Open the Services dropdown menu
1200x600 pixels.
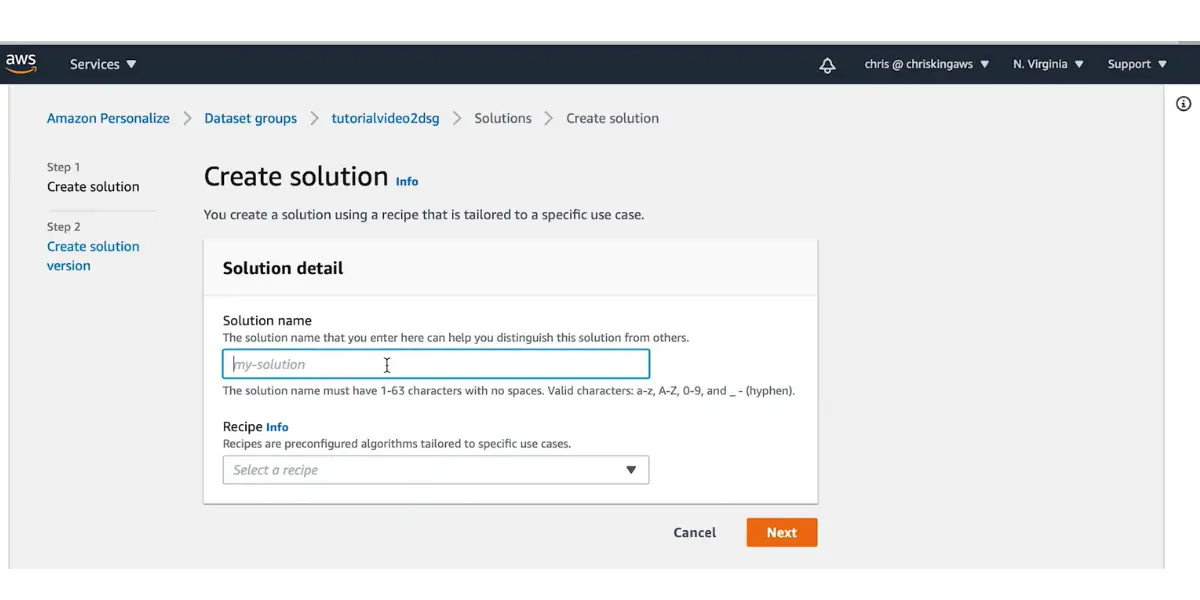[103, 64]
